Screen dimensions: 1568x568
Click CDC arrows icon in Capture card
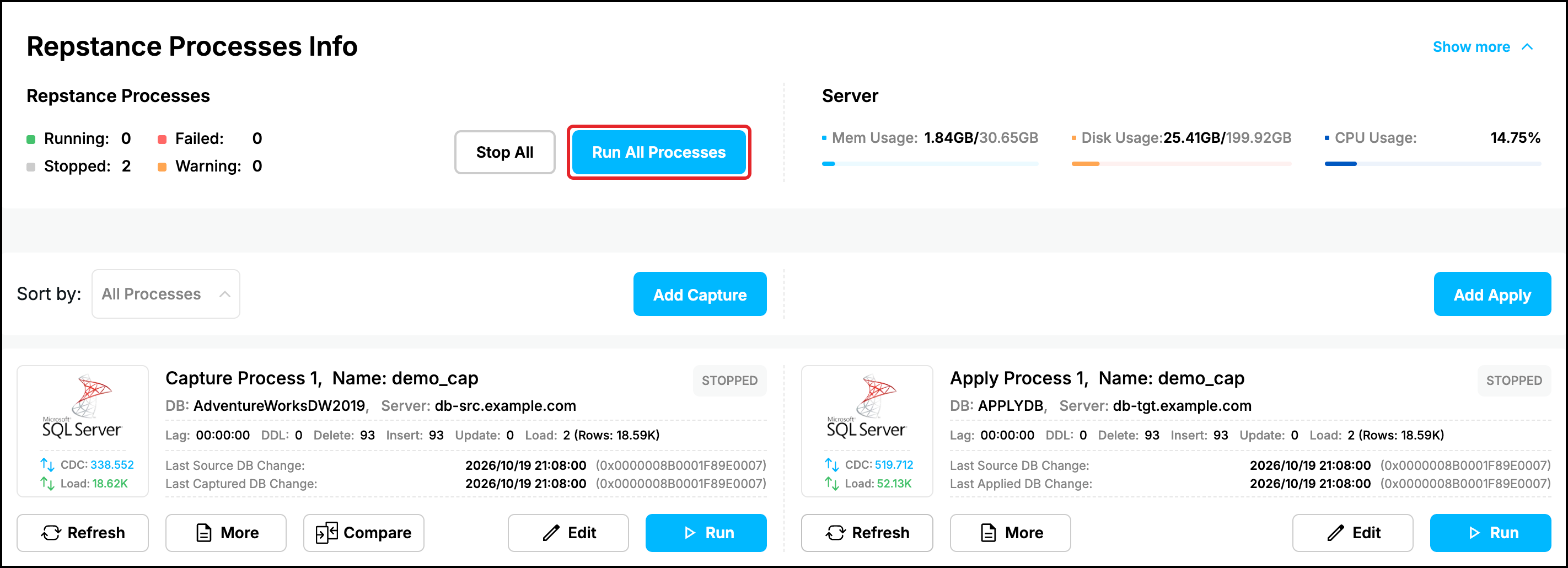click(47, 465)
